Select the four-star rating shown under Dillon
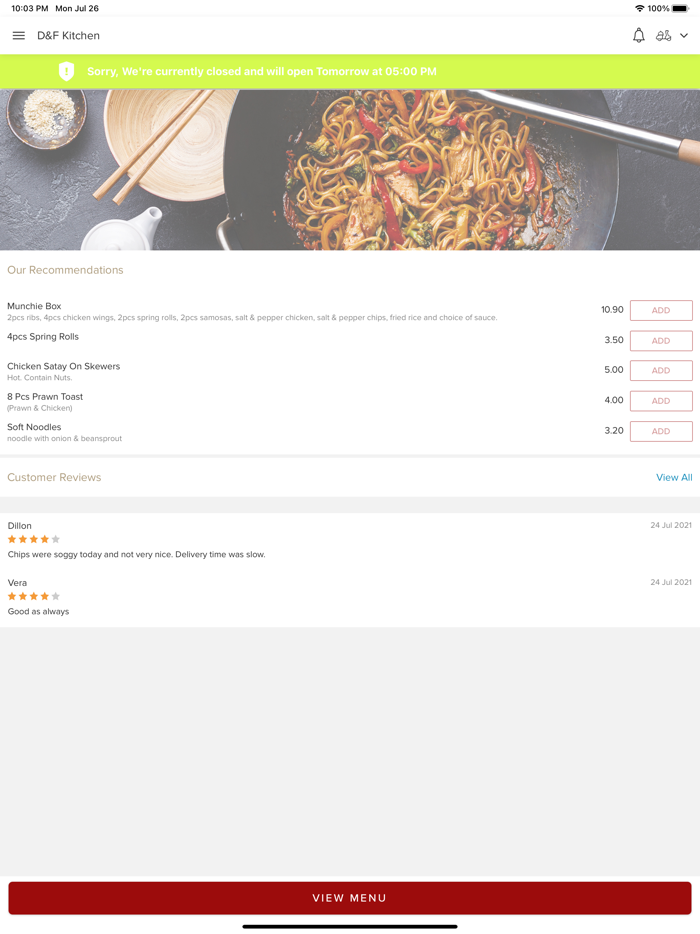Viewport: 700px width, 934px height. [x=33, y=538]
